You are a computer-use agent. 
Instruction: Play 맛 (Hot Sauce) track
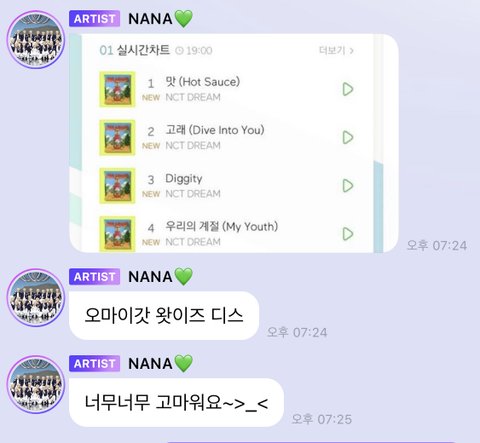(348, 89)
